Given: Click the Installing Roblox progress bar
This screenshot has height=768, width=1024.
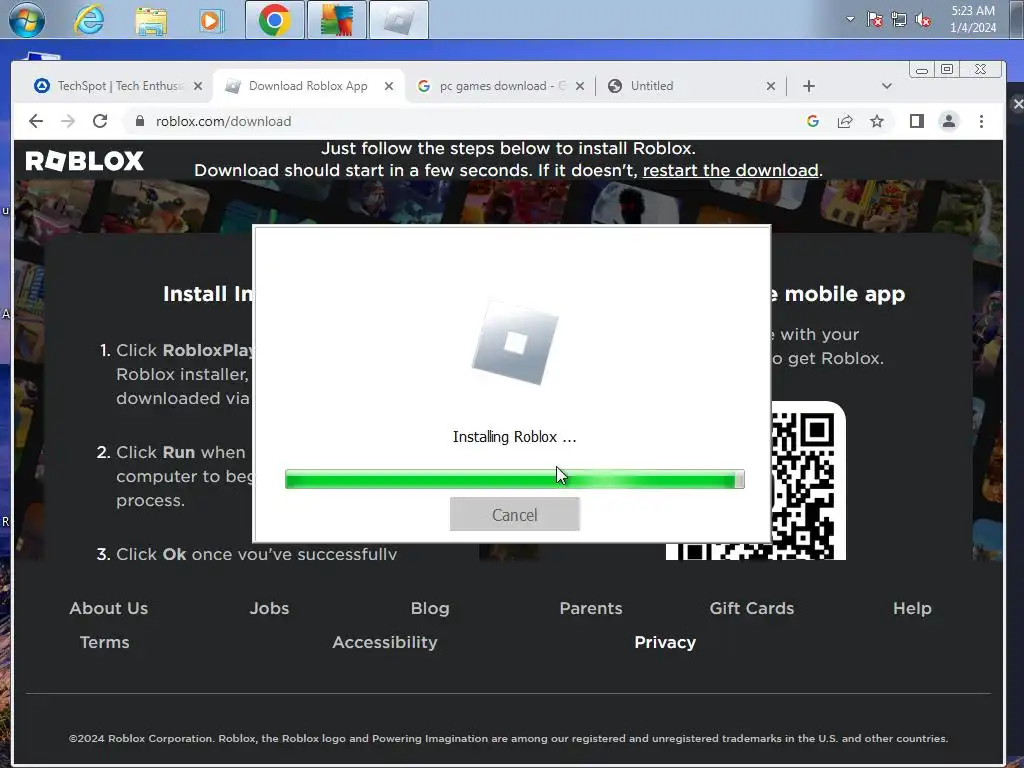Looking at the screenshot, I should [x=515, y=479].
